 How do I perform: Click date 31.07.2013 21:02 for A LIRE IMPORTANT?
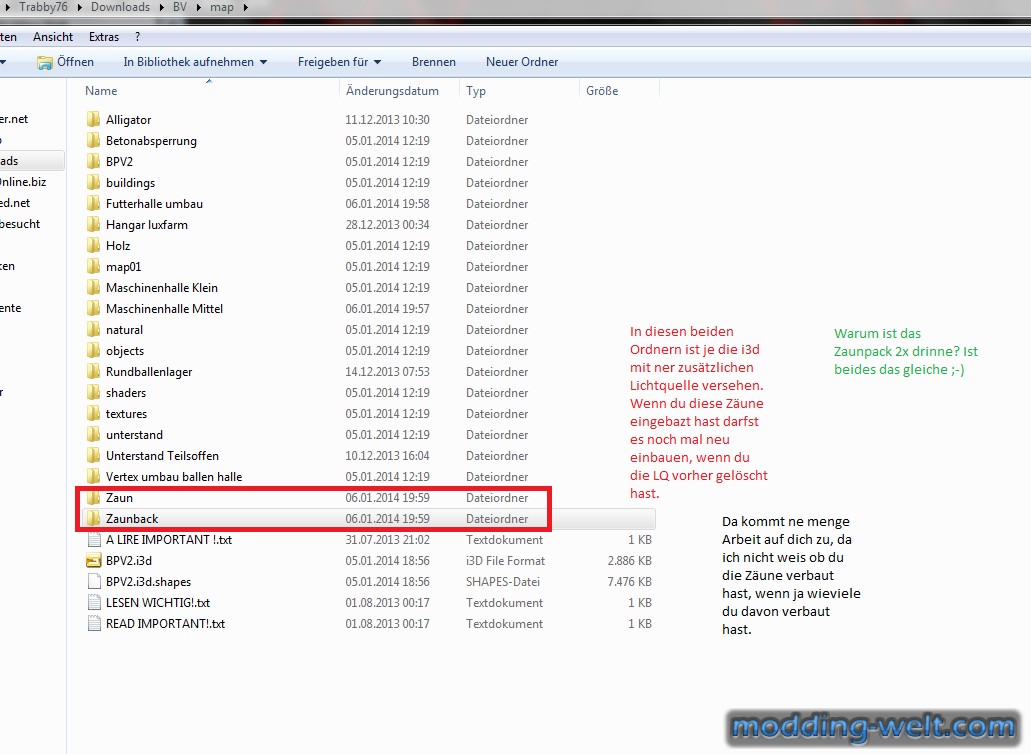[x=387, y=540]
